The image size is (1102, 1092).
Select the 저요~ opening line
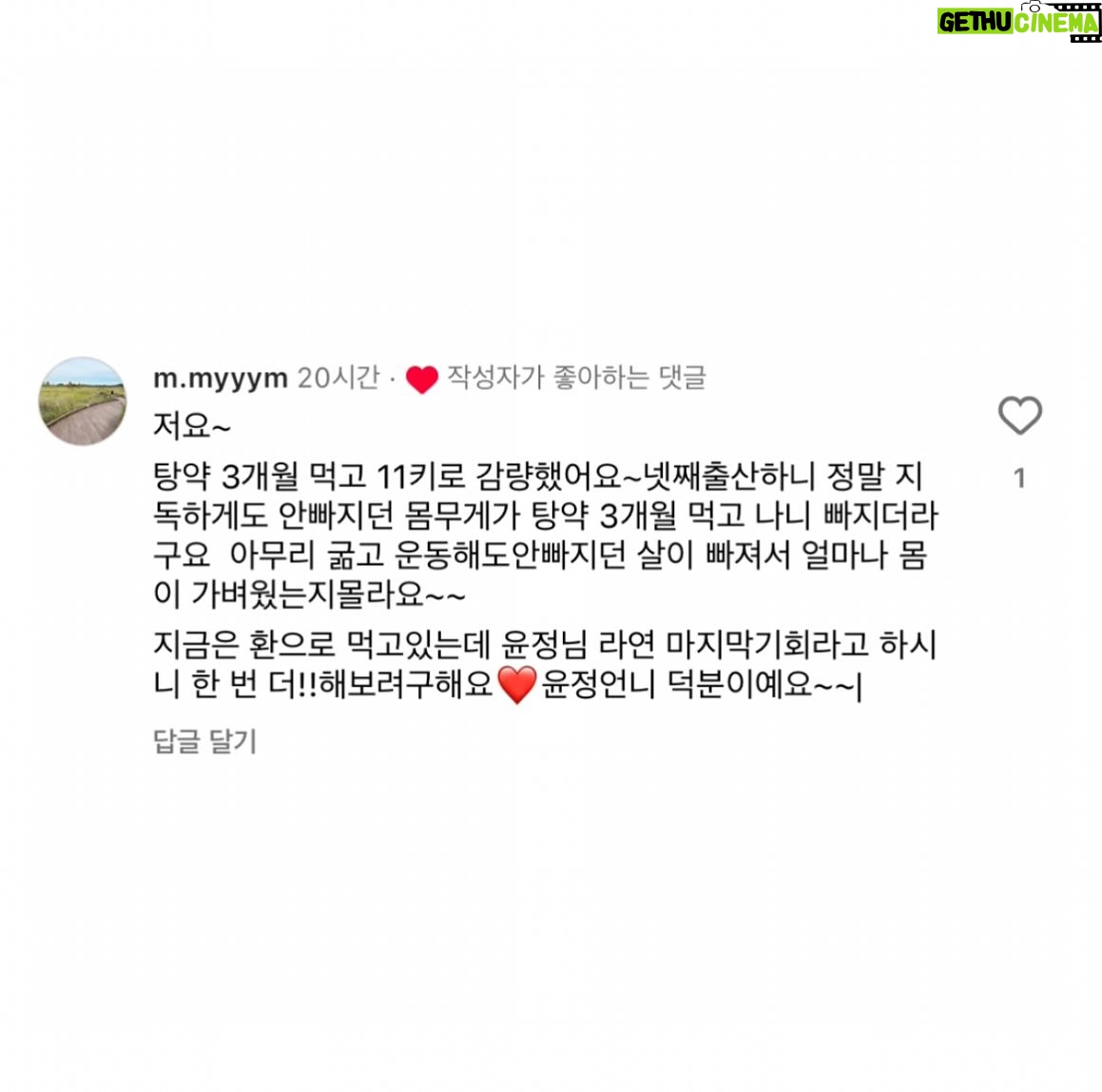[x=192, y=425]
